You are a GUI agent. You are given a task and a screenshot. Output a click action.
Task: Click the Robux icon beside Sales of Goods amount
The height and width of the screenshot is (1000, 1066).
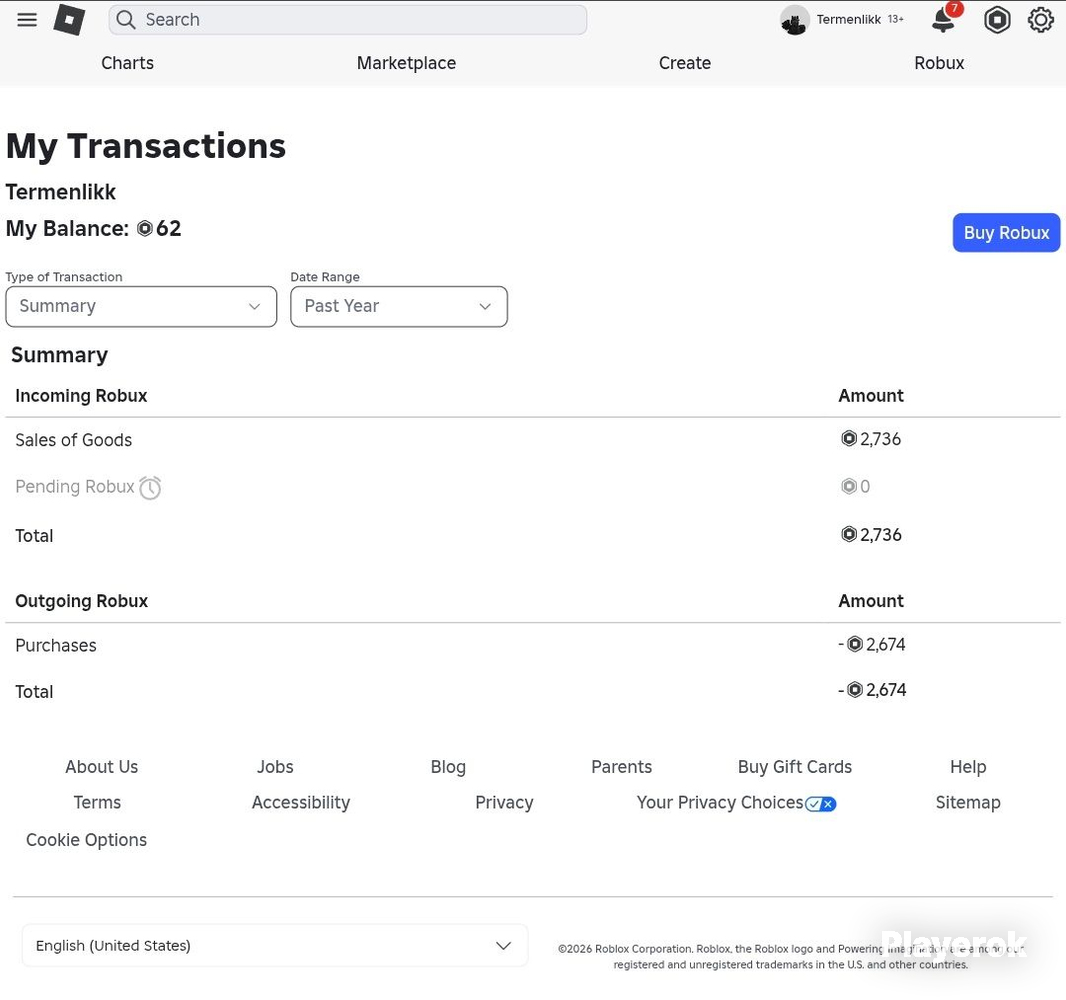848,438
